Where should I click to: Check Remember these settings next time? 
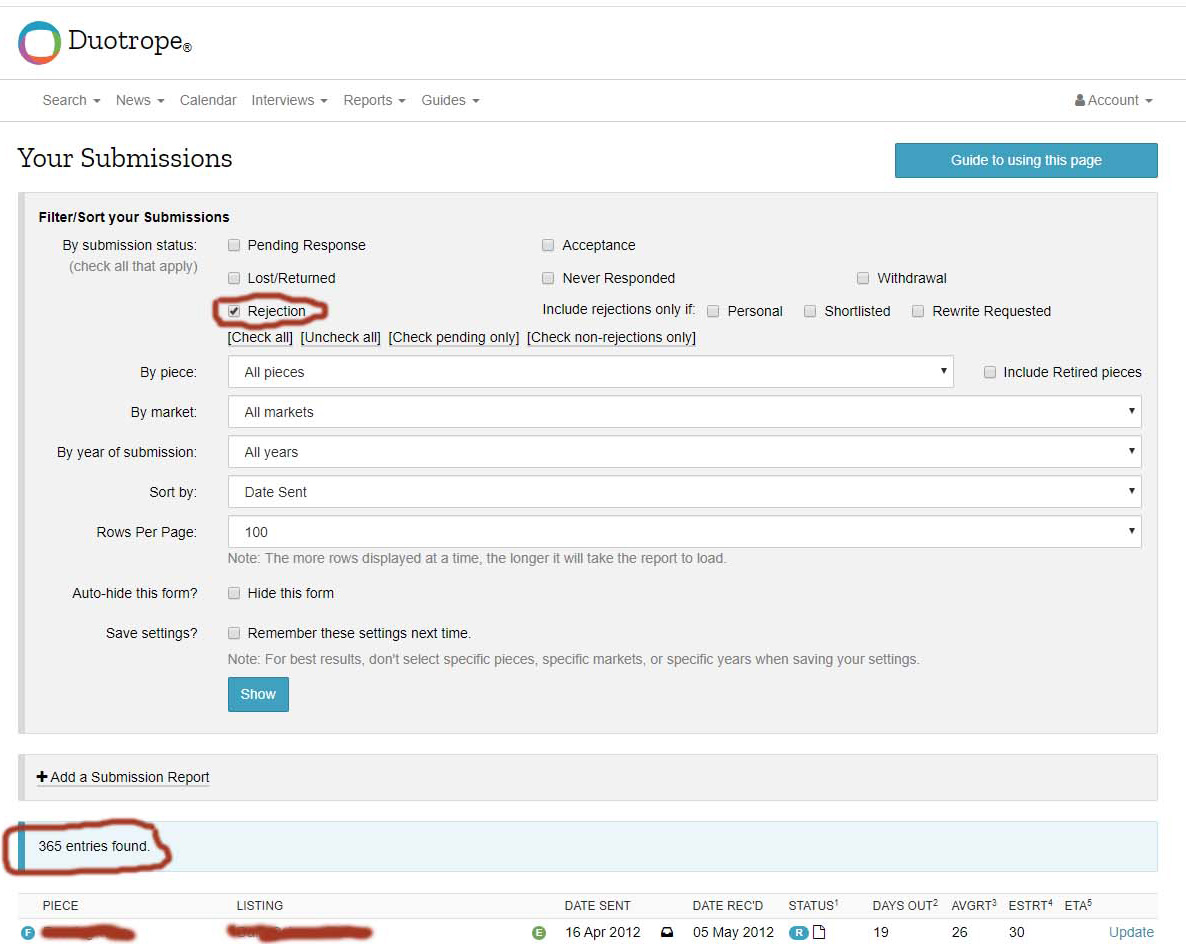[234, 633]
